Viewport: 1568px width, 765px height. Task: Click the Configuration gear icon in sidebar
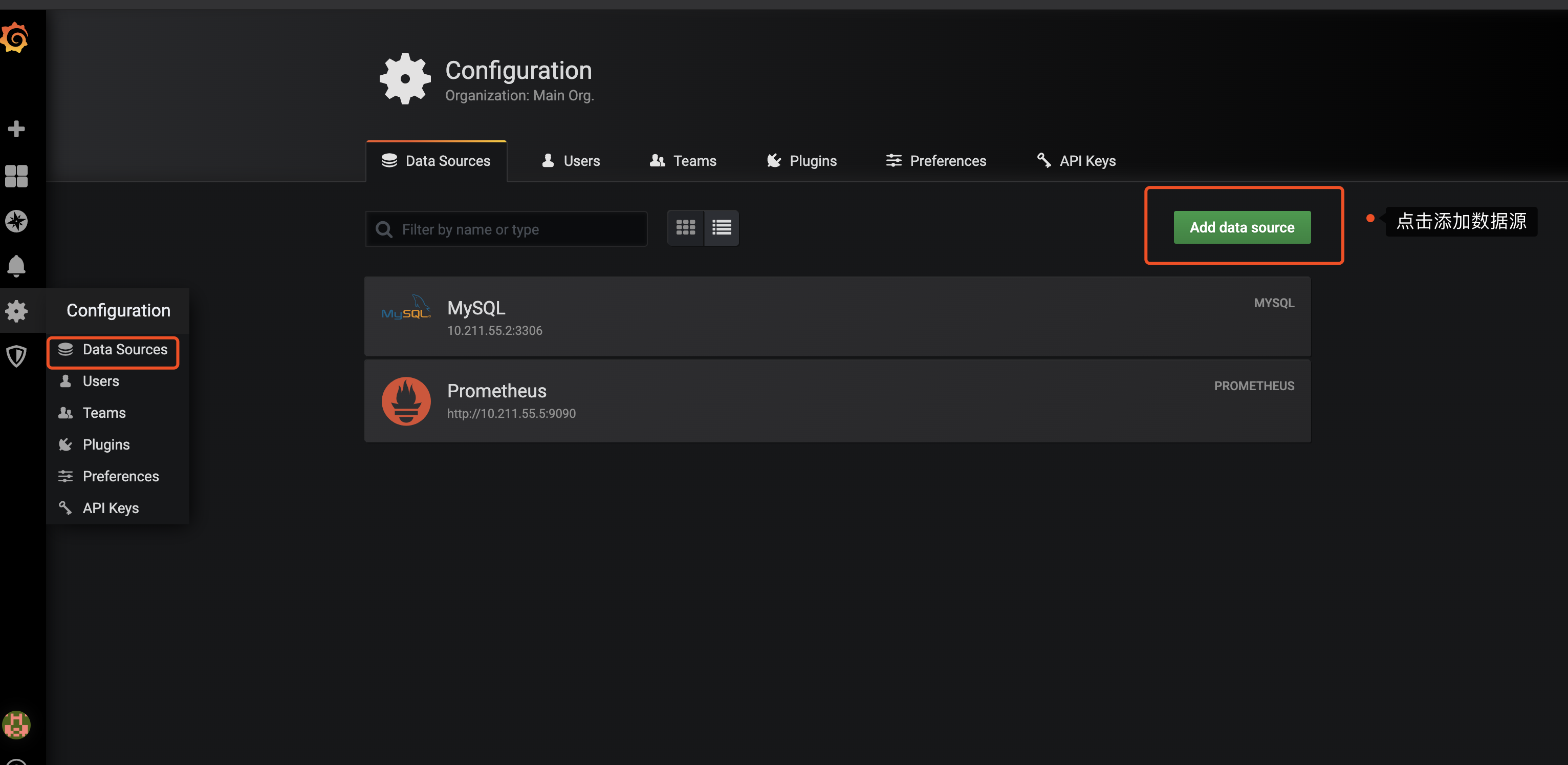tap(16, 311)
